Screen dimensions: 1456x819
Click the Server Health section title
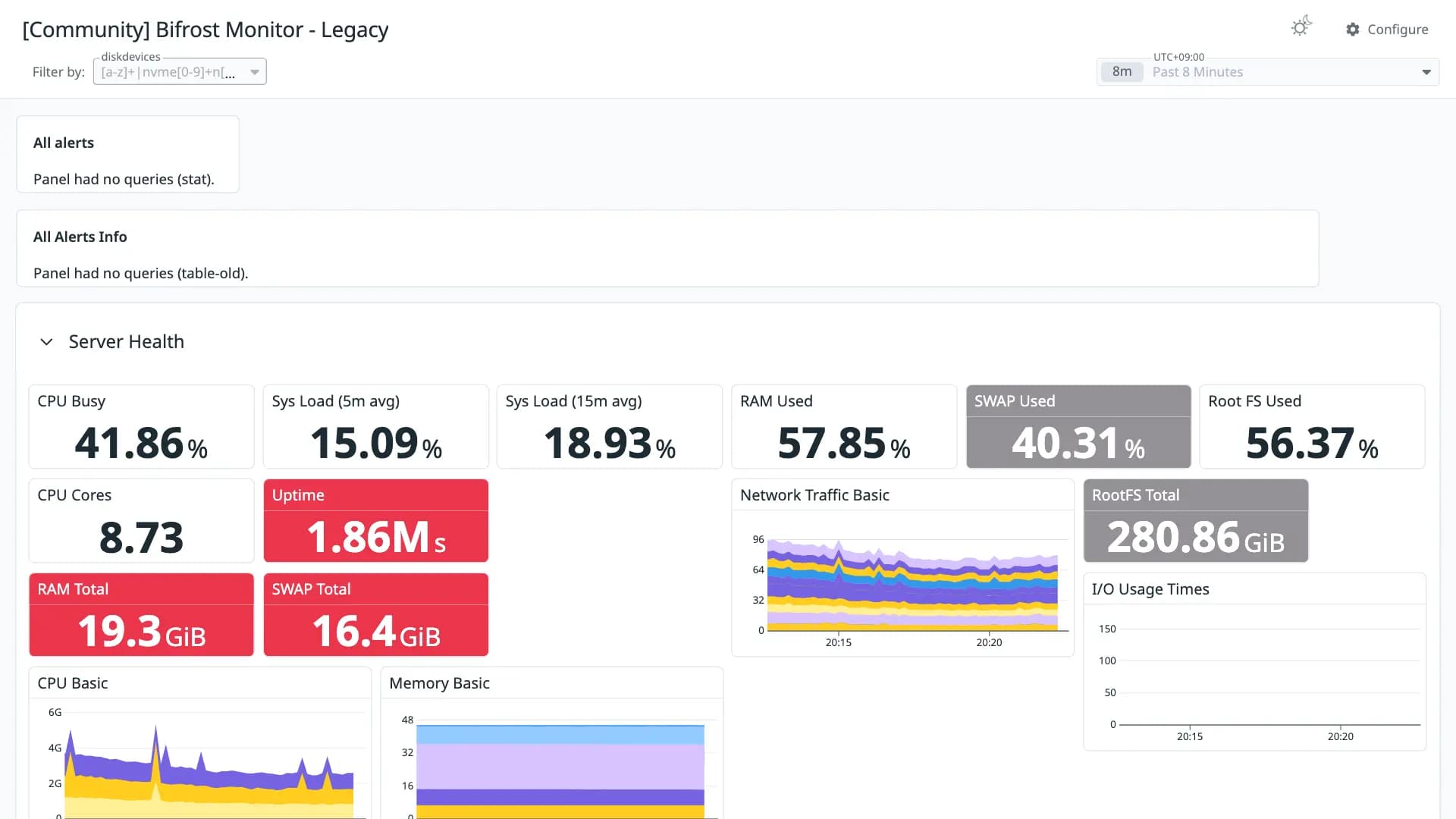coord(126,342)
